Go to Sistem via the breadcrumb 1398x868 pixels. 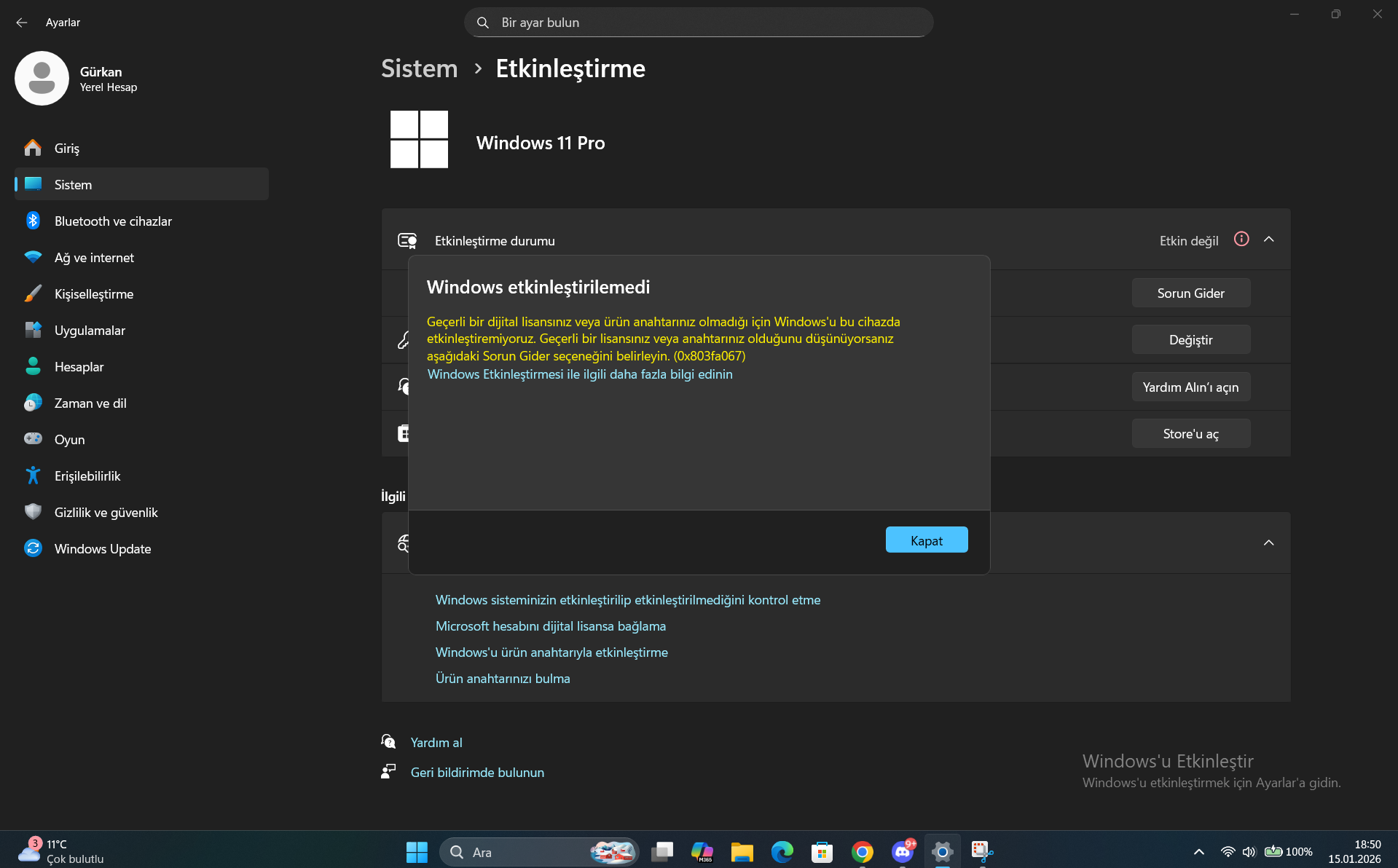pyautogui.click(x=420, y=68)
